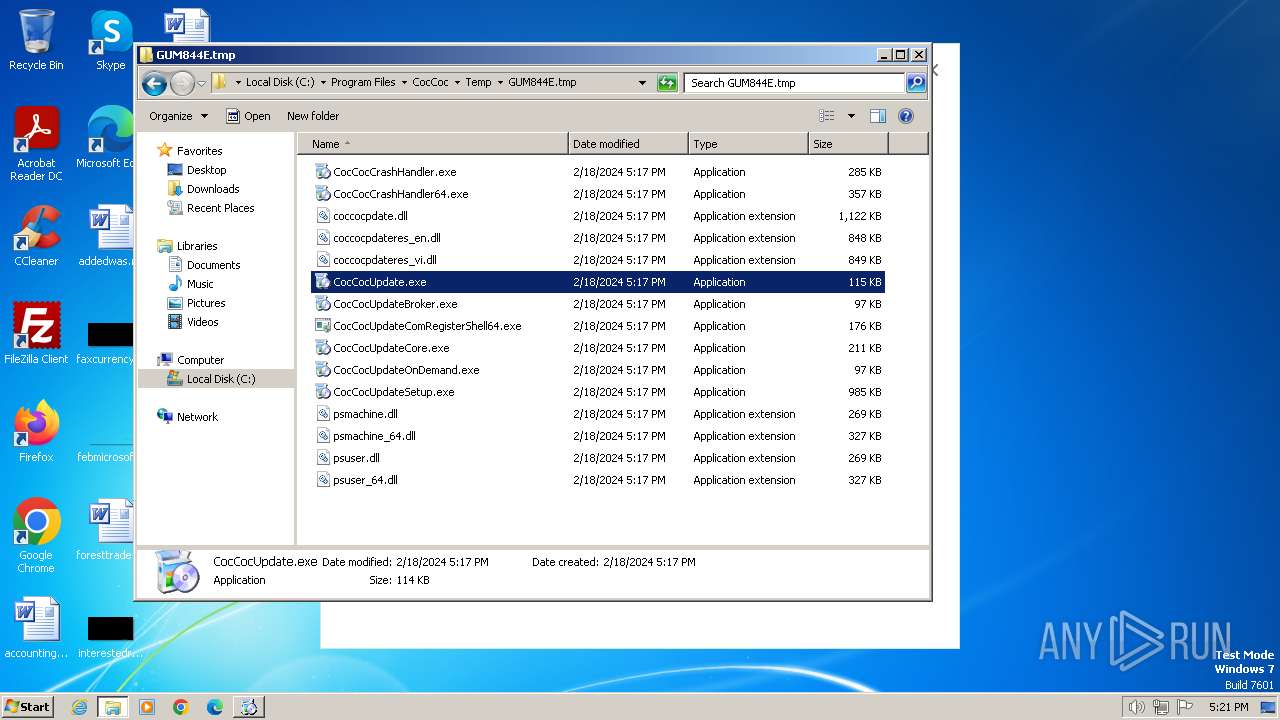Viewport: 1280px width, 720px height.
Task: Select Libraries in navigation pane
Action: [x=197, y=246]
